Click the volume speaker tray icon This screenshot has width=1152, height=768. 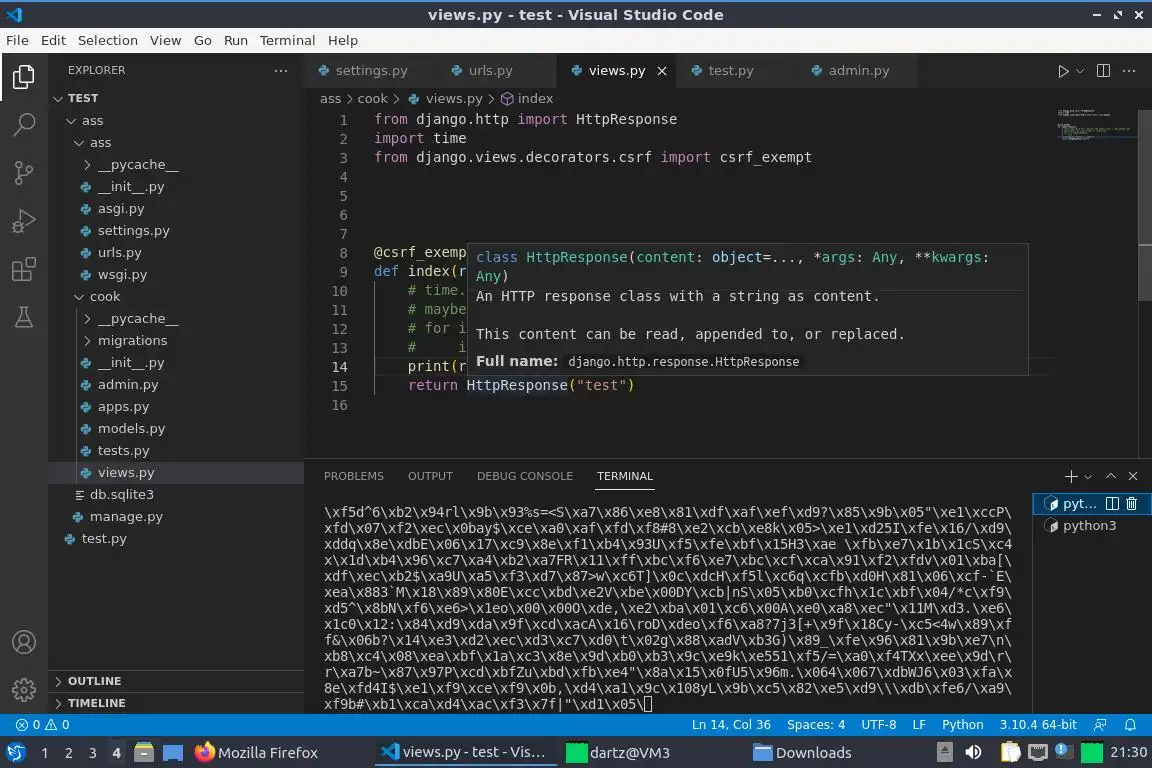(973, 753)
